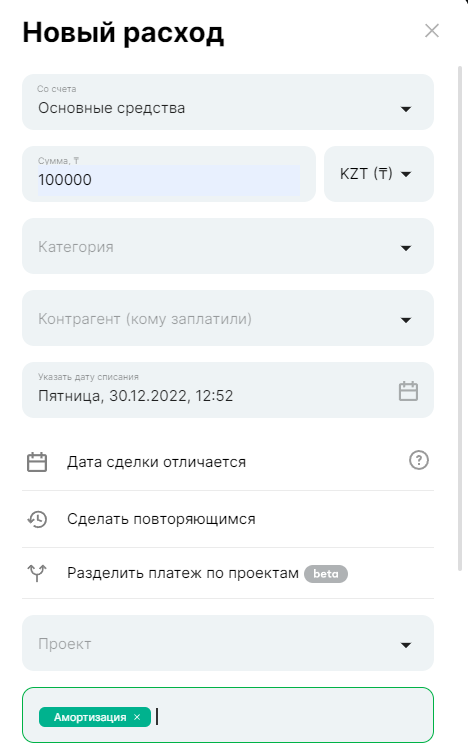Screen dimensions: 468x752
Task: Click calendar icon beside Дата сделки отличается
Action: coord(37,462)
